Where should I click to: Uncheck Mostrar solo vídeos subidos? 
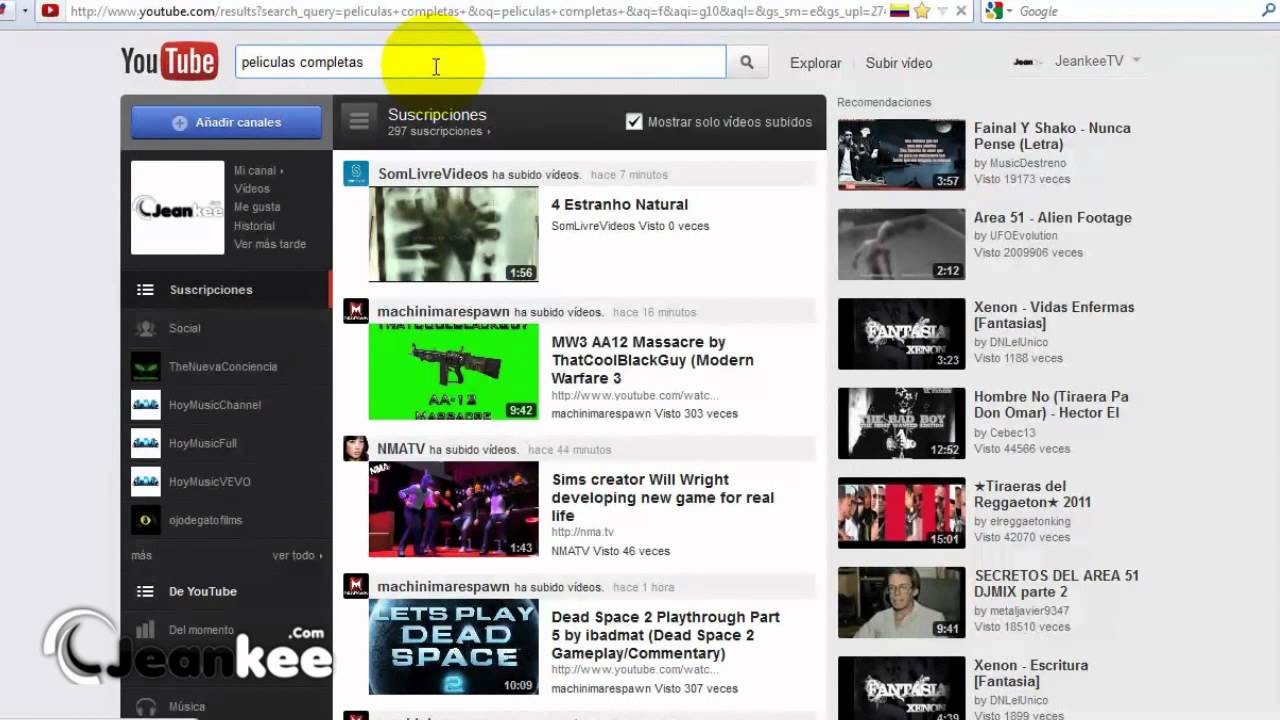coord(634,122)
